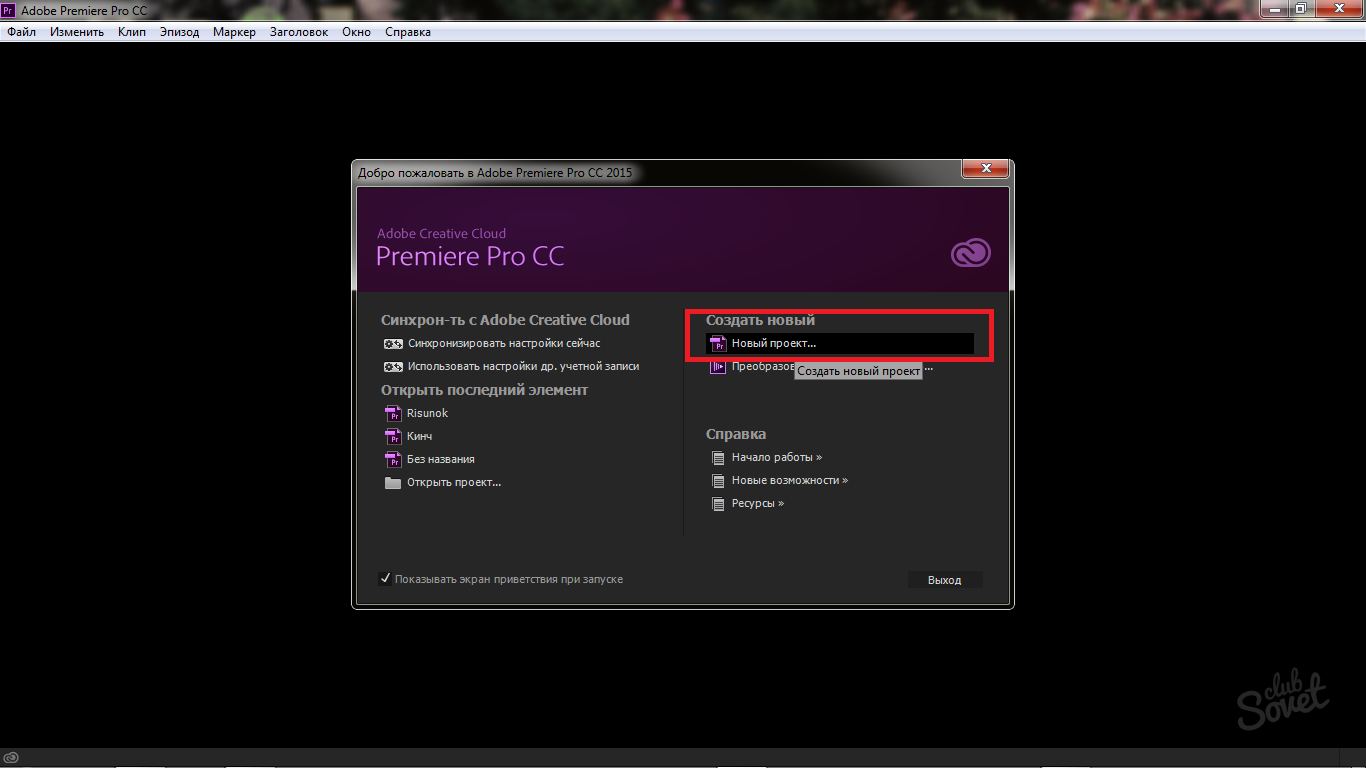Viewport: 1366px width, 768px height.
Task: Click the Creative Cloud status bar icon
Action: click(11, 757)
